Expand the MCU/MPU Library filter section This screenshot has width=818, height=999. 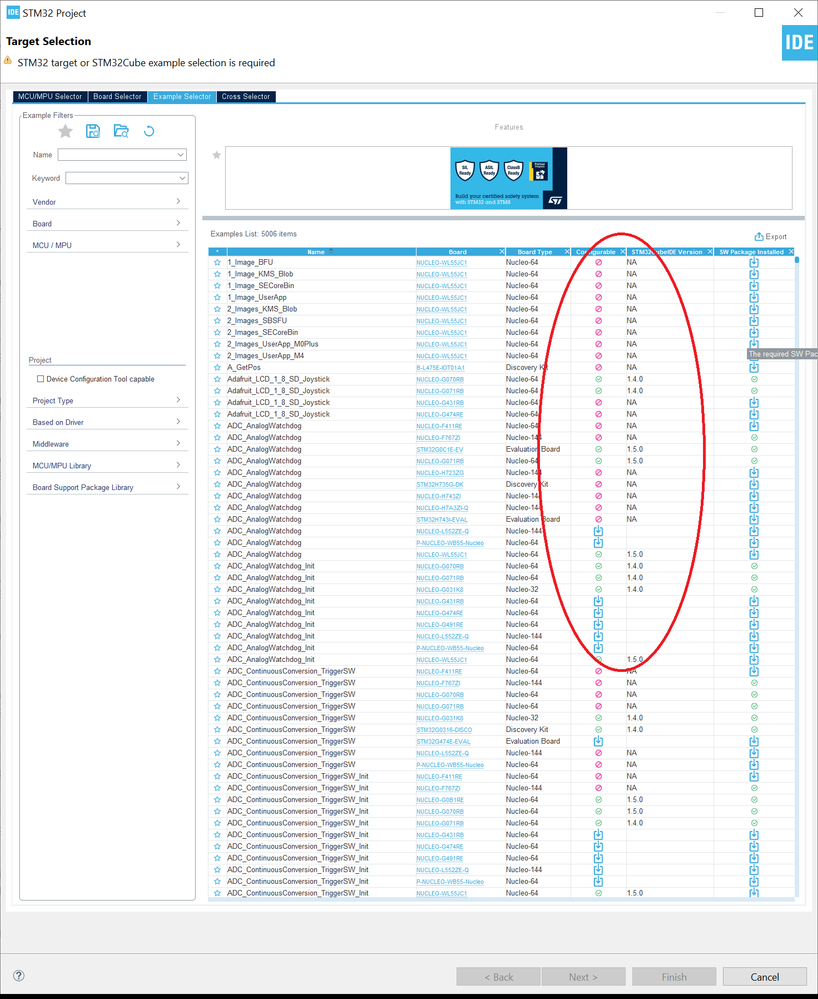click(x=107, y=466)
